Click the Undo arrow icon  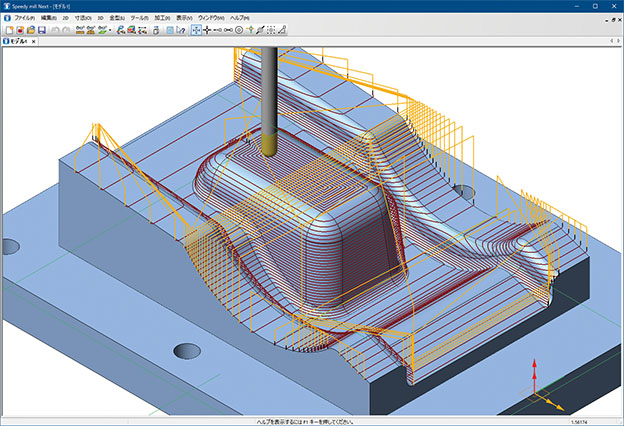coord(54,31)
